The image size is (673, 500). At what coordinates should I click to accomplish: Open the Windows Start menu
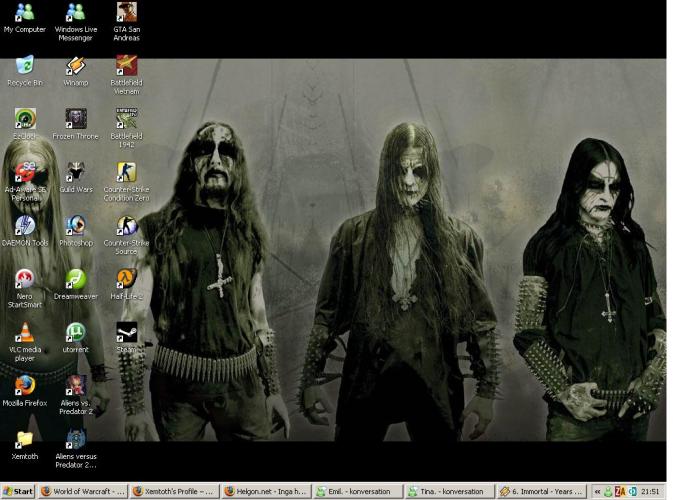18,491
